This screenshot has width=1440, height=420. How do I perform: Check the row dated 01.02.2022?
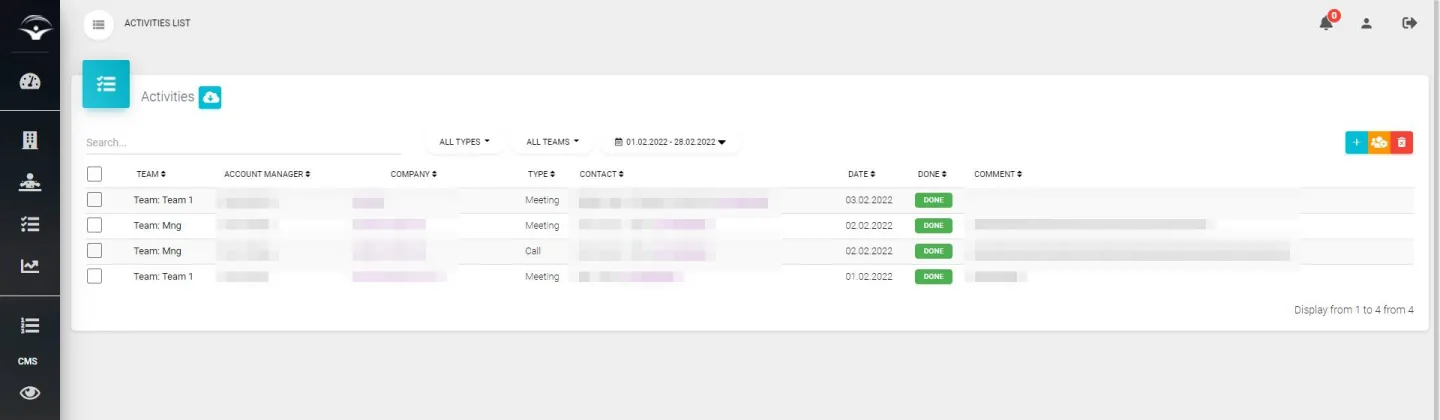point(95,276)
